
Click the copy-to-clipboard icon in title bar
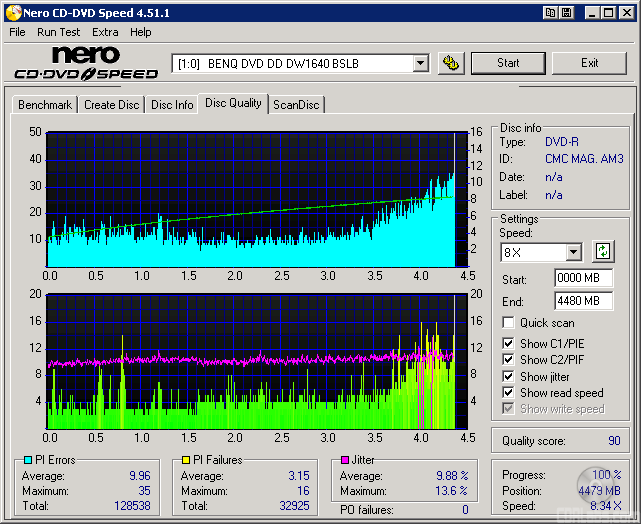pos(551,13)
